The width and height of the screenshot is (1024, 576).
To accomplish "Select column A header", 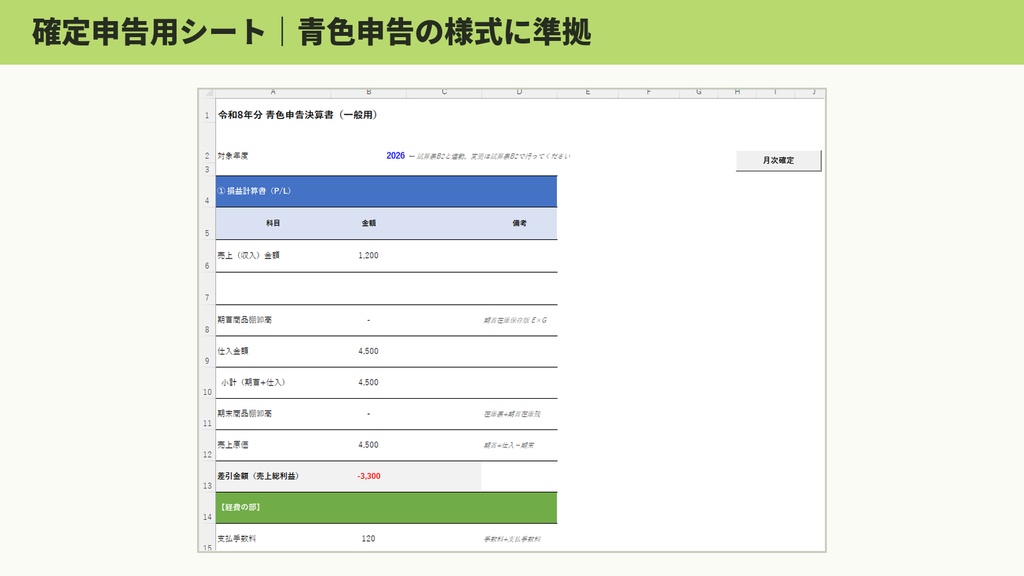I will tap(273, 93).
